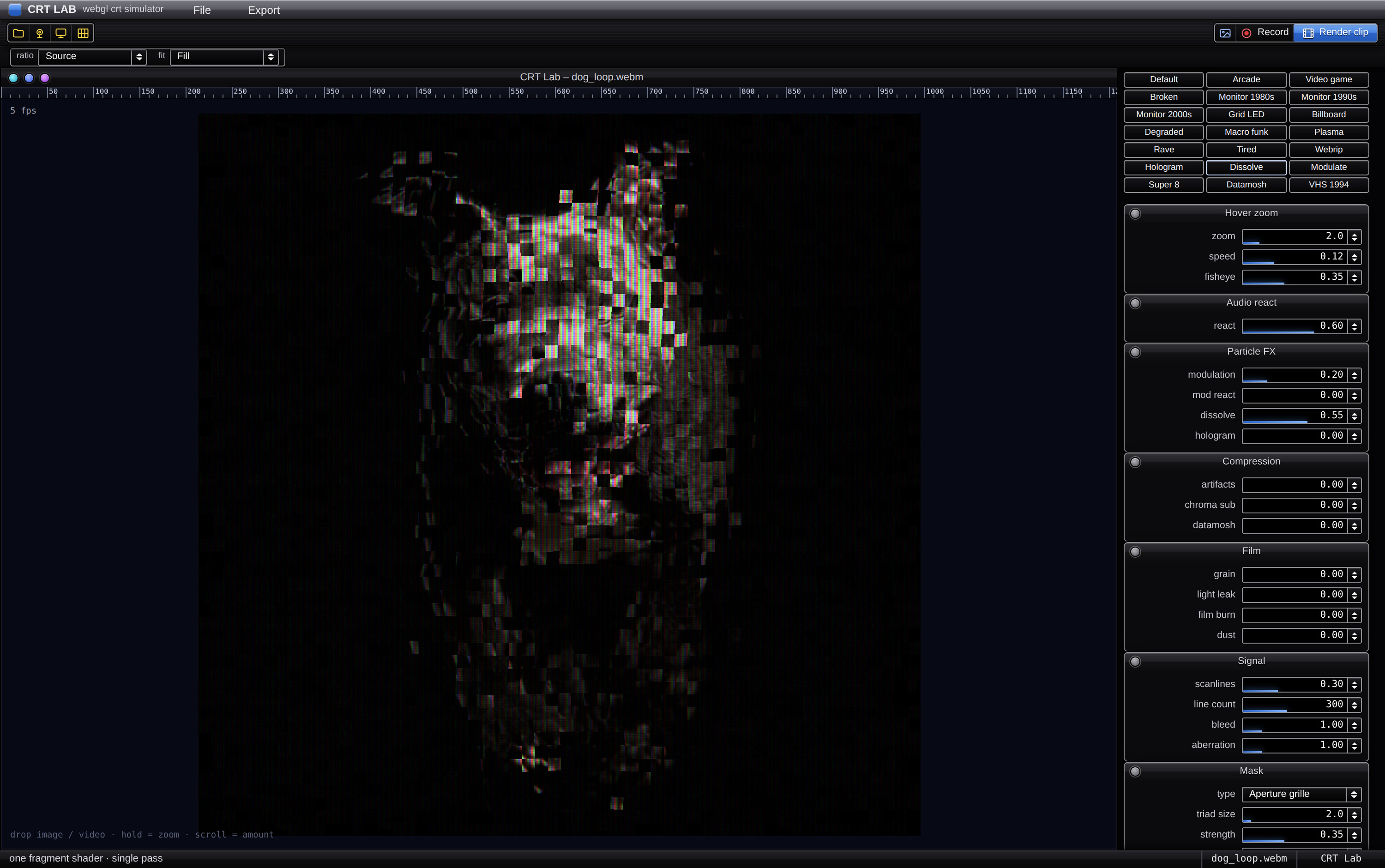Click the zoom value stepper arrows
Viewport: 1385px width, 868px height.
click(1355, 236)
